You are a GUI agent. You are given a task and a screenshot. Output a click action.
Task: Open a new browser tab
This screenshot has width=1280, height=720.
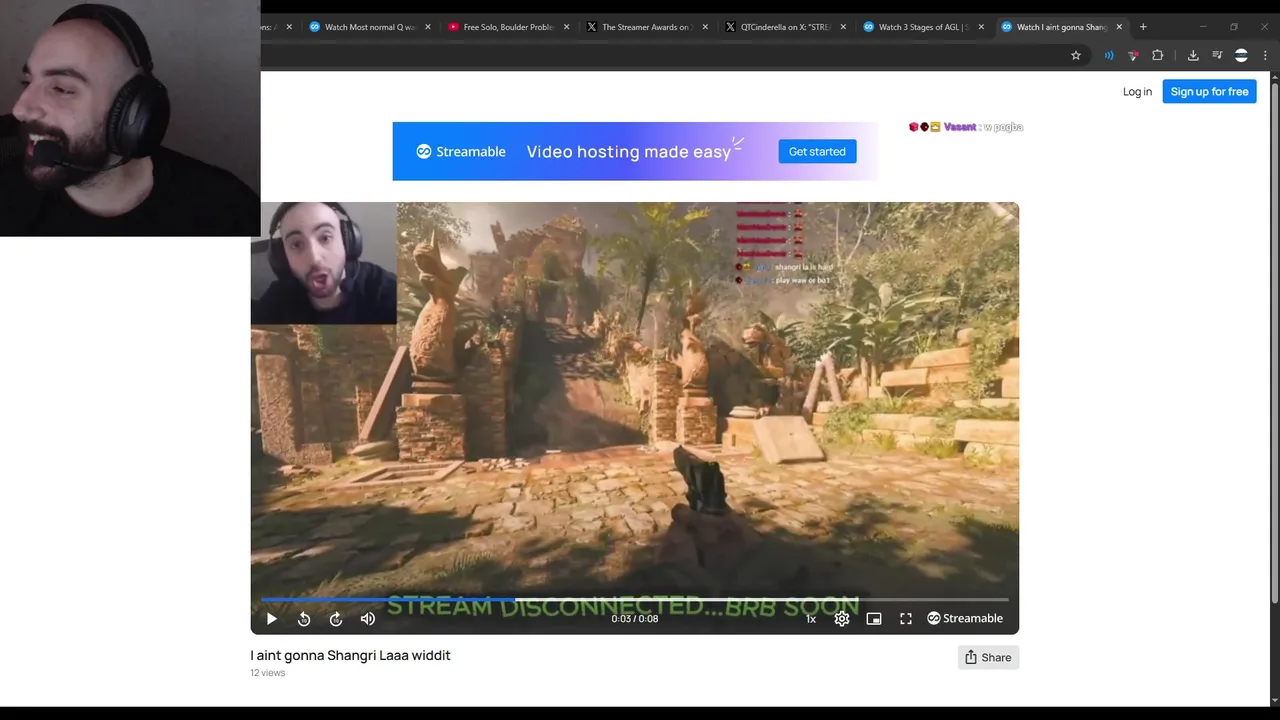click(x=1143, y=27)
